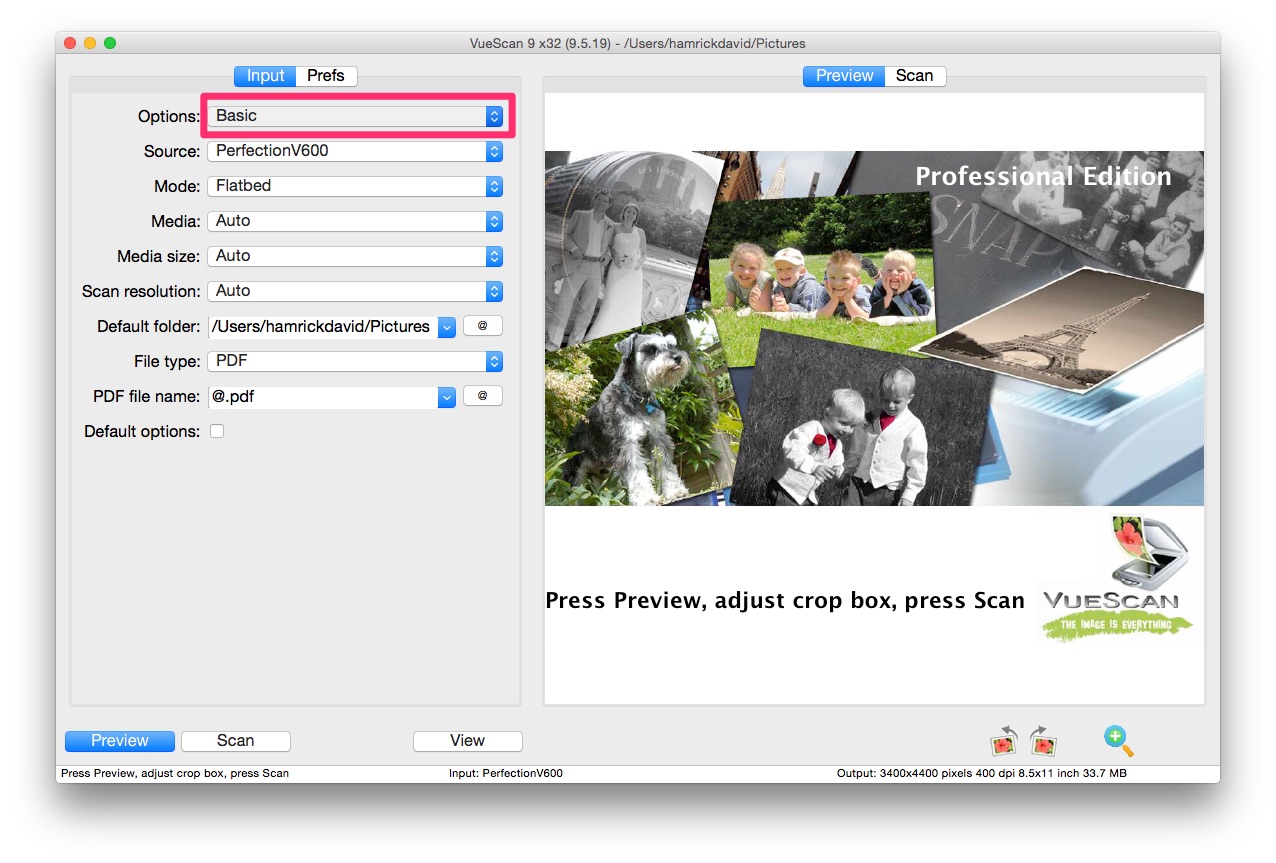Edit the PDF file name field
Image resolution: width=1276 pixels, height=863 pixels.
click(320, 395)
